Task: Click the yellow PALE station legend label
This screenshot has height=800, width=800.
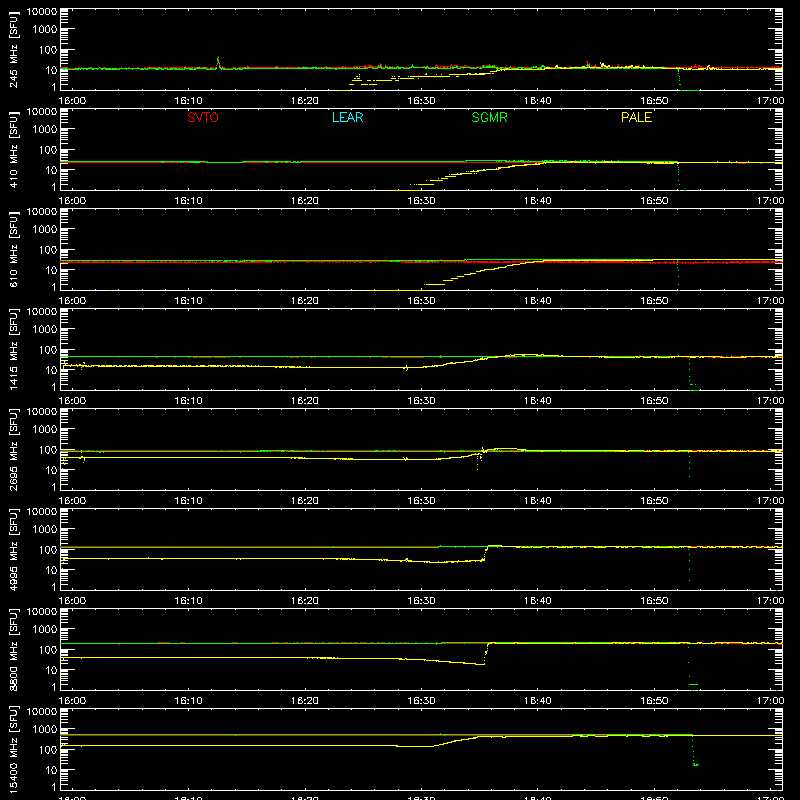Action: (x=636, y=117)
